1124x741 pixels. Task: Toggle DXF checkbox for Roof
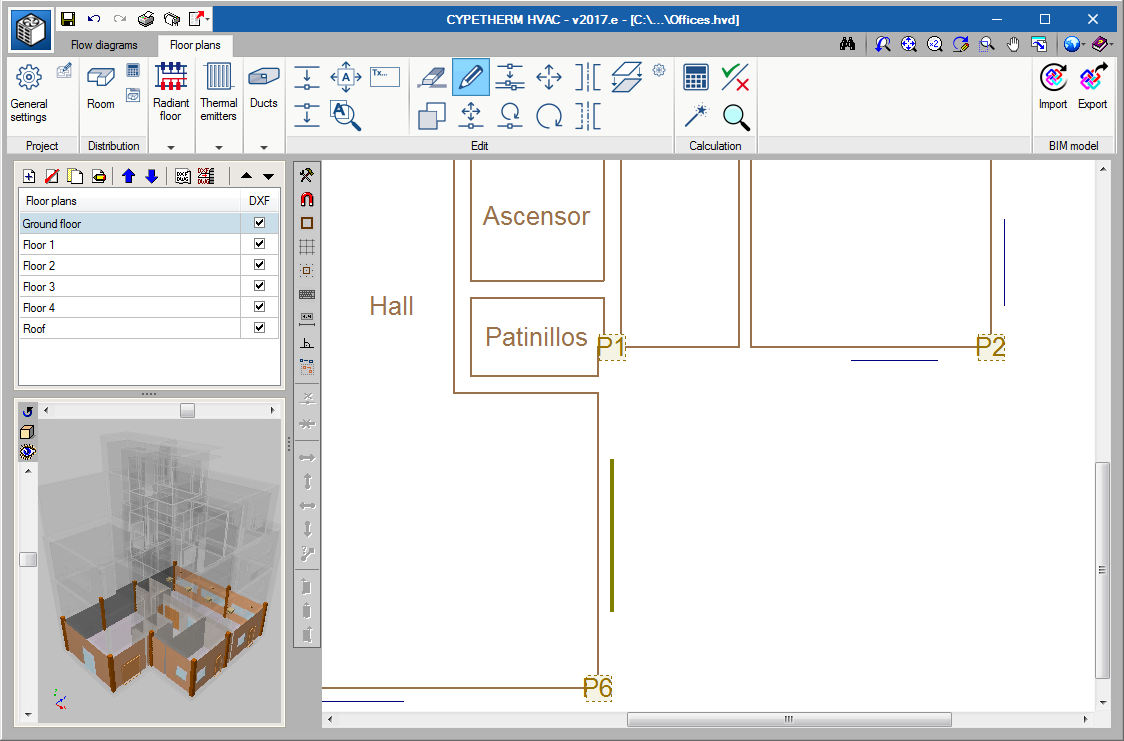point(259,328)
